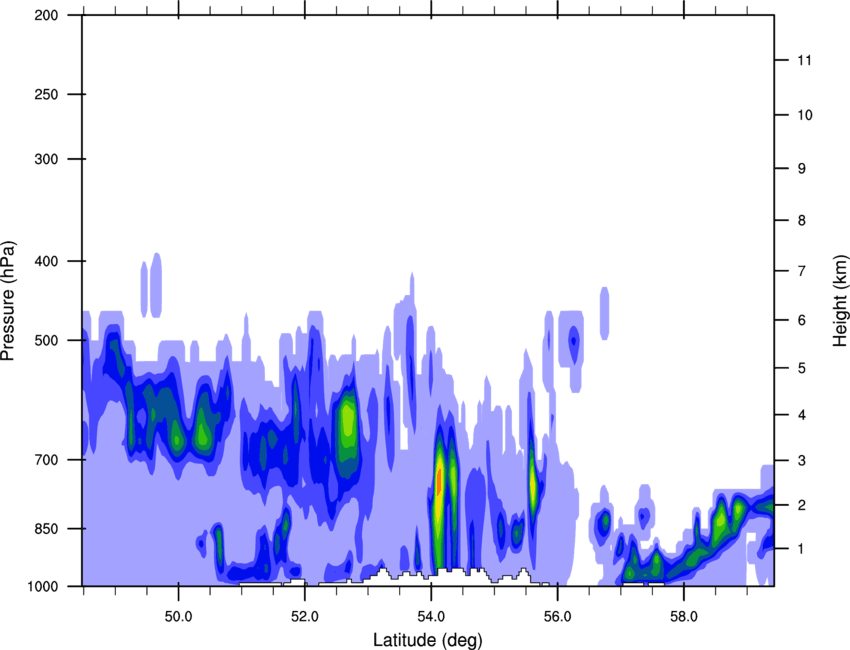Click the 'Latitude (deg)' axis title
850x650 pixels.
pos(427,639)
